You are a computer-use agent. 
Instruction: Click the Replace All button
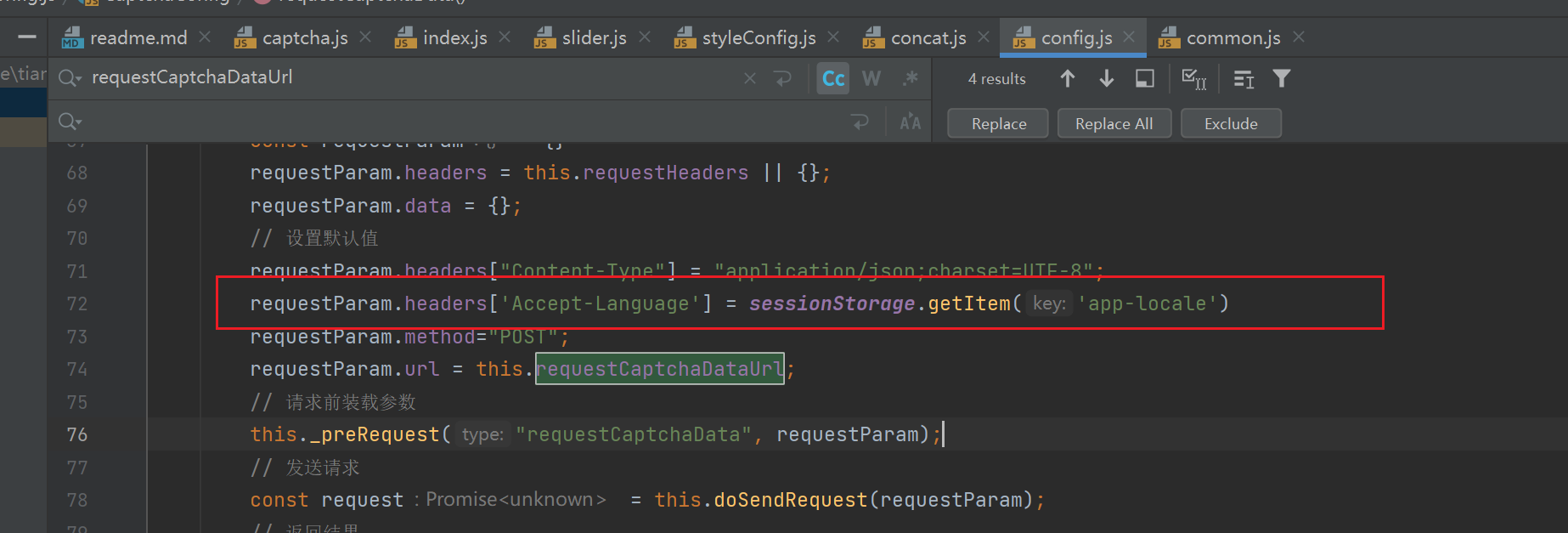(1114, 123)
